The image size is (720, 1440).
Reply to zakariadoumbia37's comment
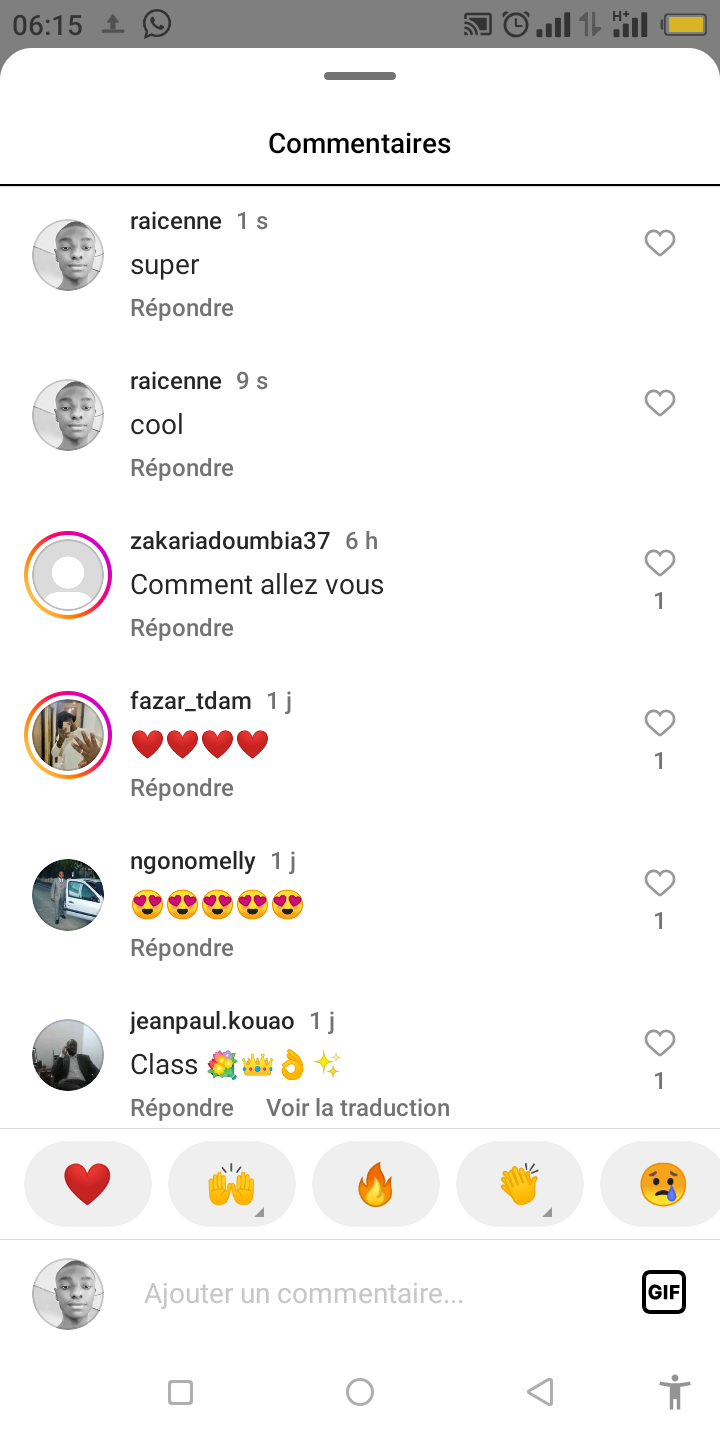pos(182,628)
